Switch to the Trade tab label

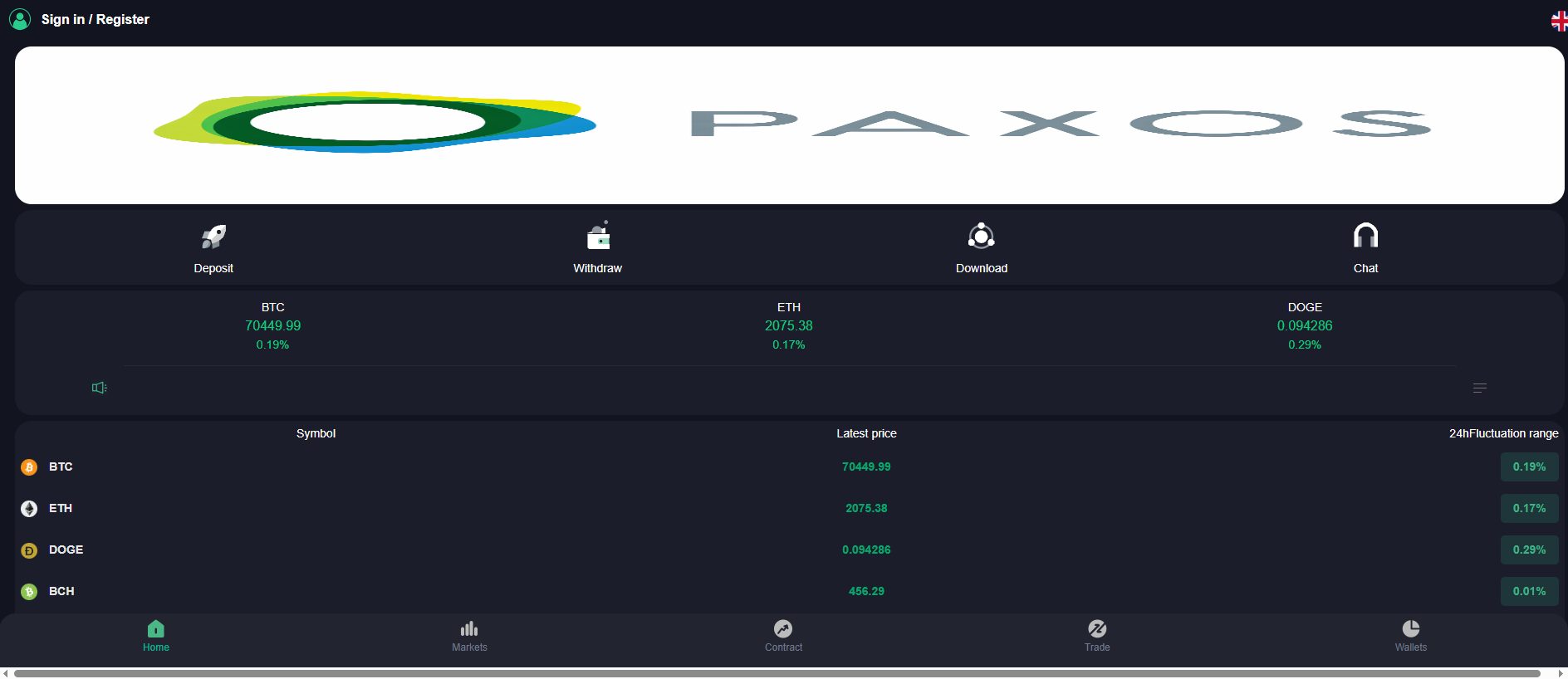(x=1097, y=647)
